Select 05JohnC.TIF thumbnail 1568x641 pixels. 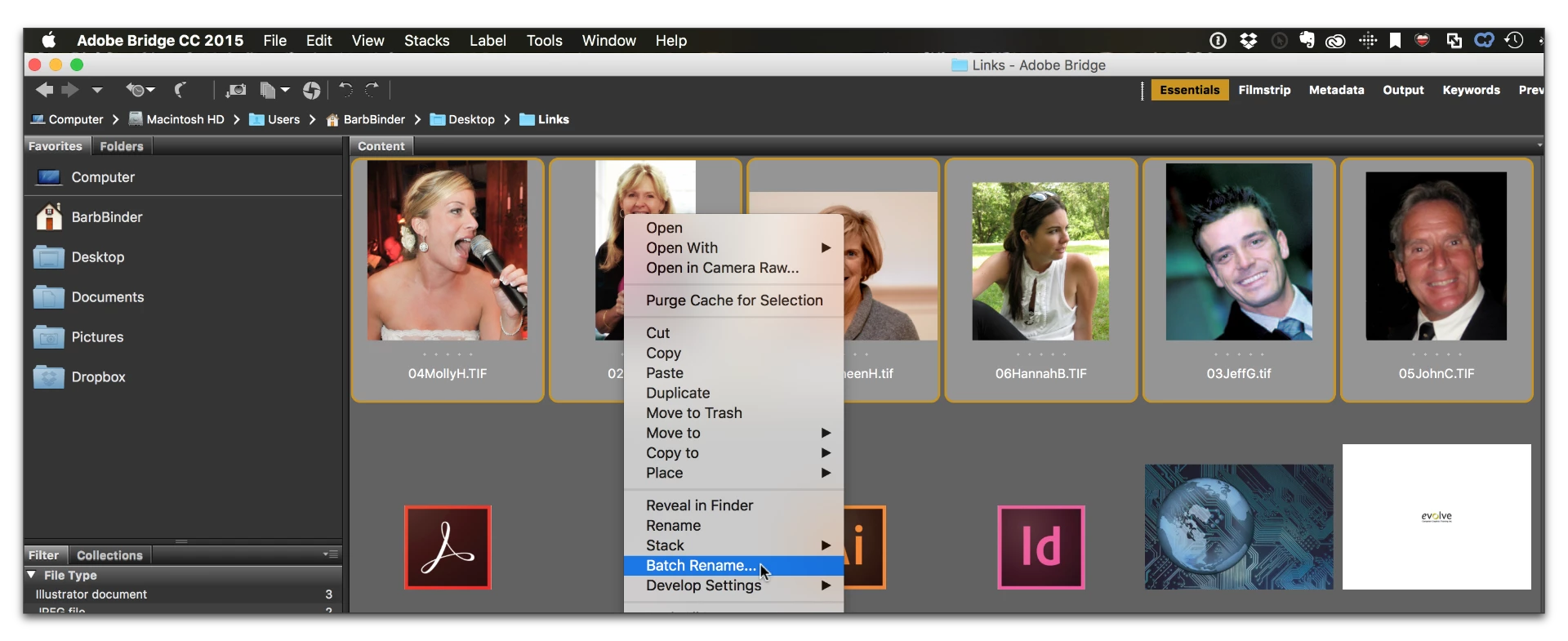(x=1437, y=256)
